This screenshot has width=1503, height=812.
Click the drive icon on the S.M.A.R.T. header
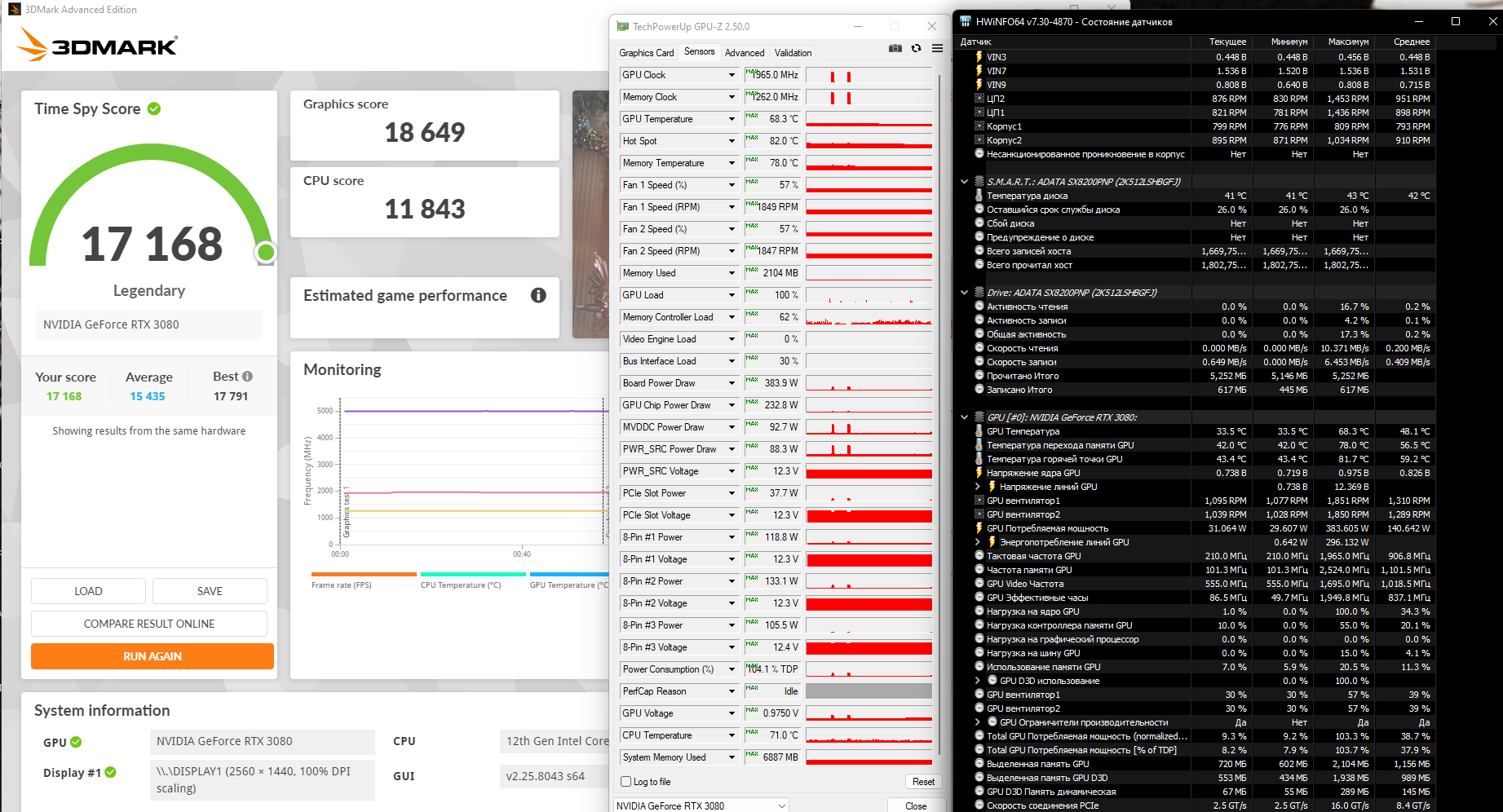pos(979,181)
